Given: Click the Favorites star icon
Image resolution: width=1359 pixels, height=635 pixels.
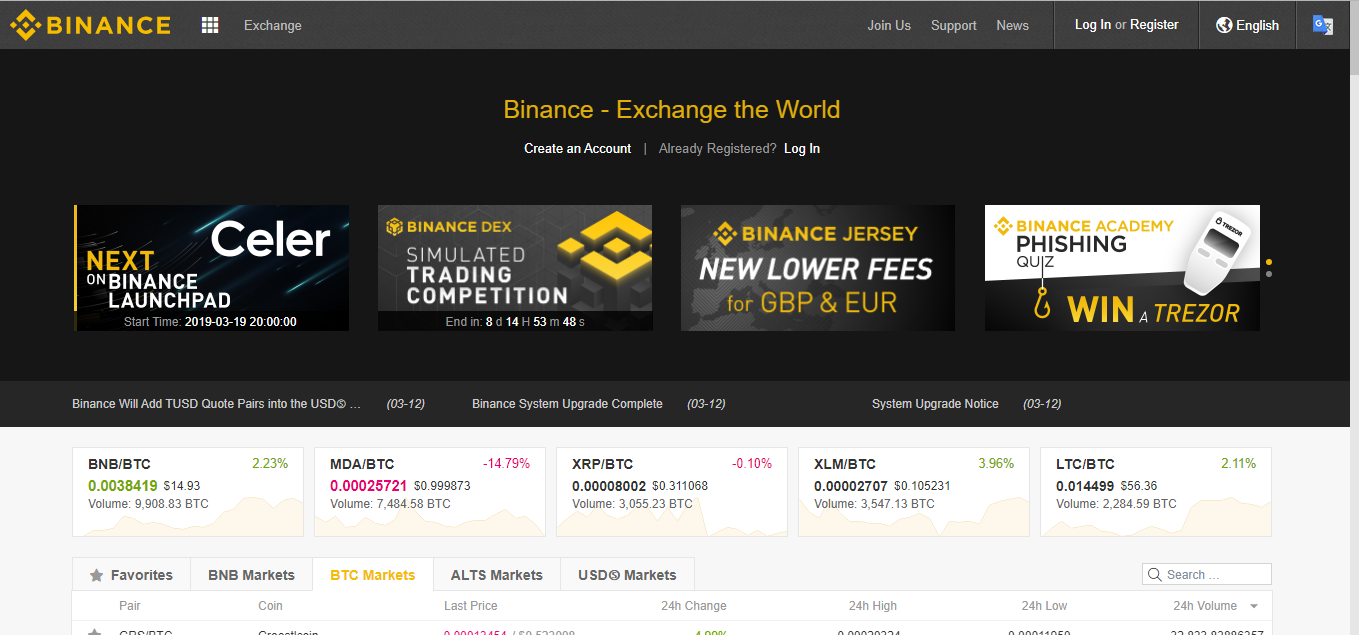Looking at the screenshot, I should click(x=97, y=575).
